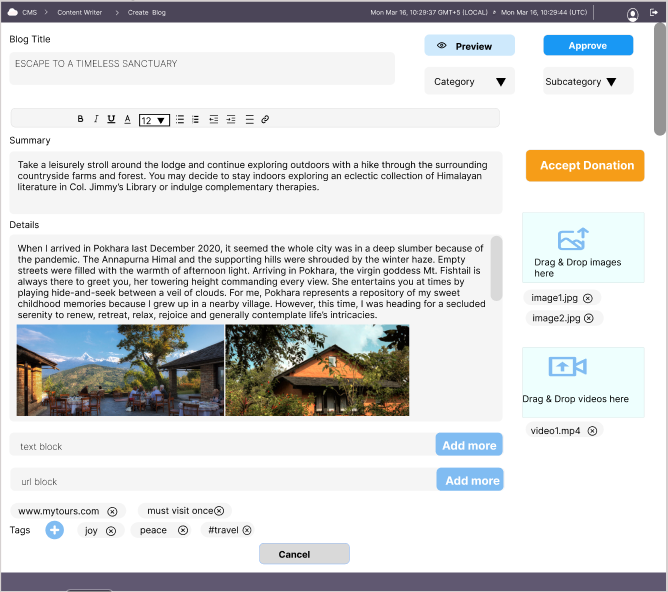Click the Cancel button
Image resolution: width=668 pixels, height=592 pixels.
pyautogui.click(x=304, y=554)
